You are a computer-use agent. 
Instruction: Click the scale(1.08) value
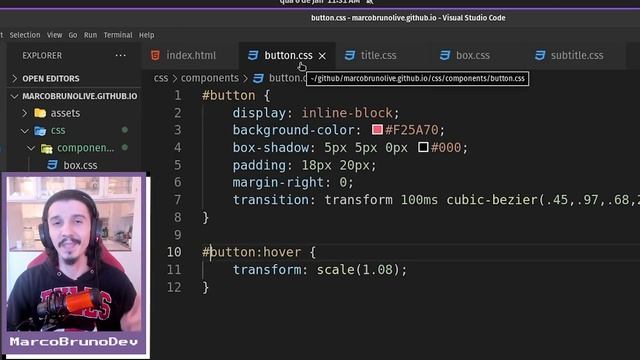[358, 270]
